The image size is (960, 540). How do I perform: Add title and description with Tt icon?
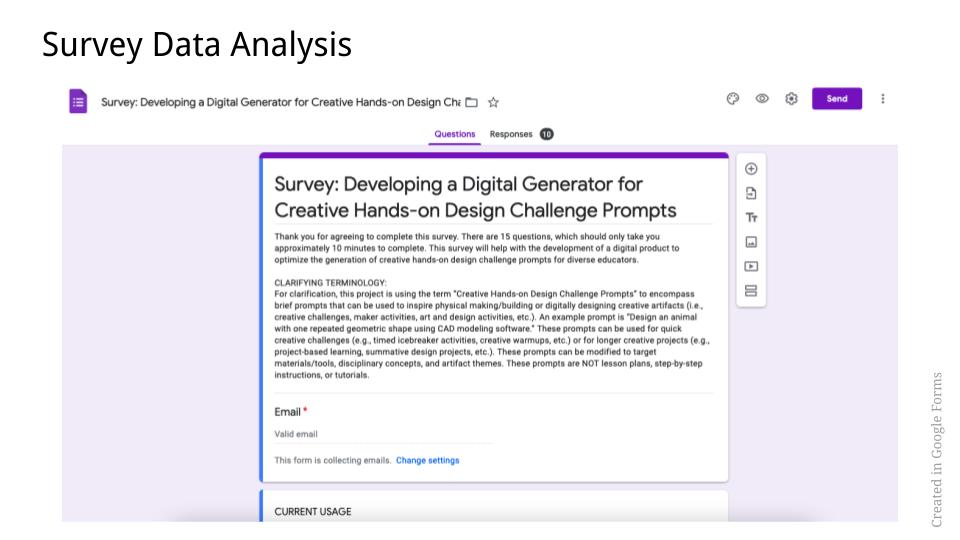751,218
